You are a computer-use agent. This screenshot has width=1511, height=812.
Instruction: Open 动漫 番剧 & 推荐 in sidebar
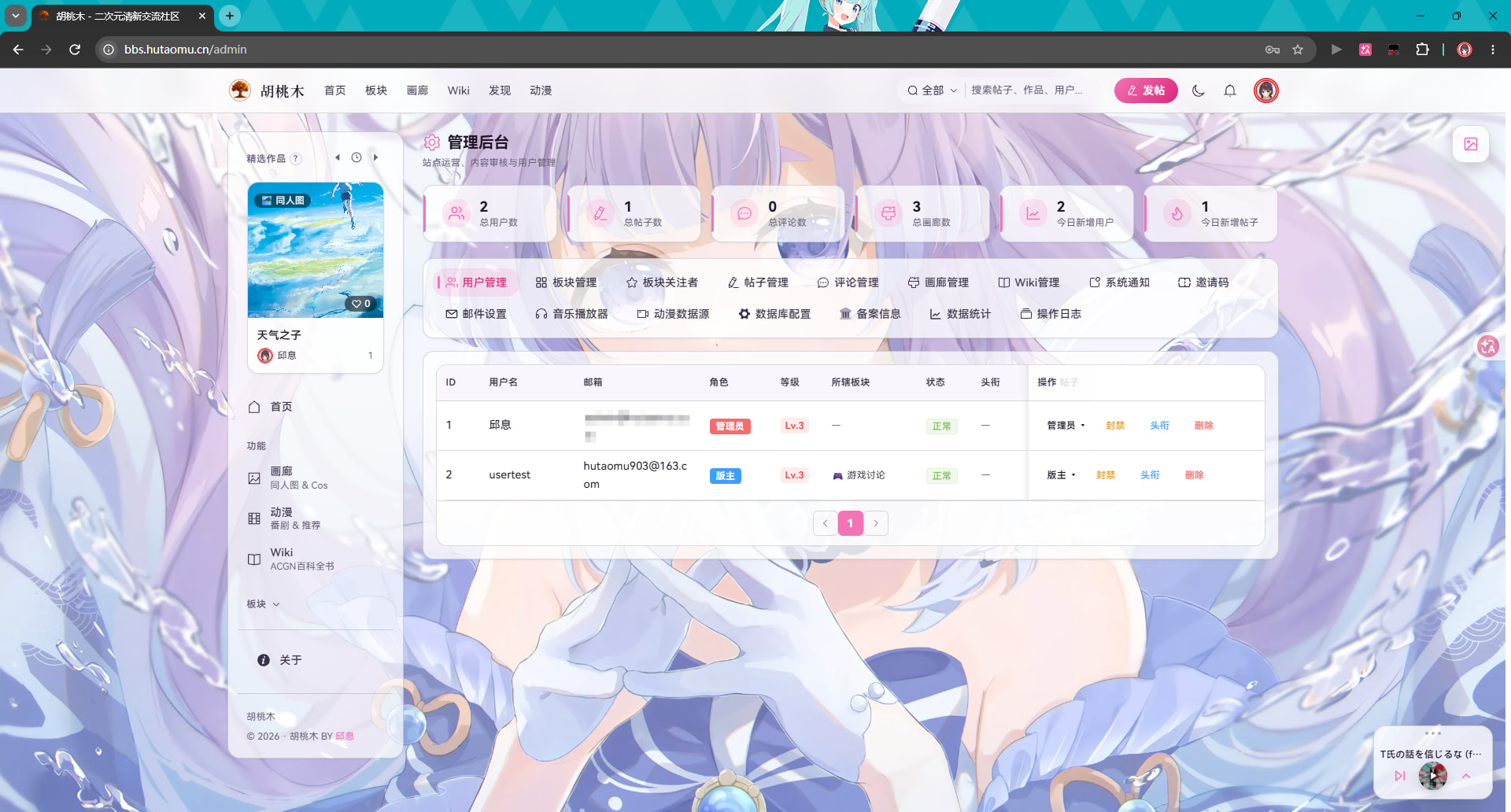[315, 519]
